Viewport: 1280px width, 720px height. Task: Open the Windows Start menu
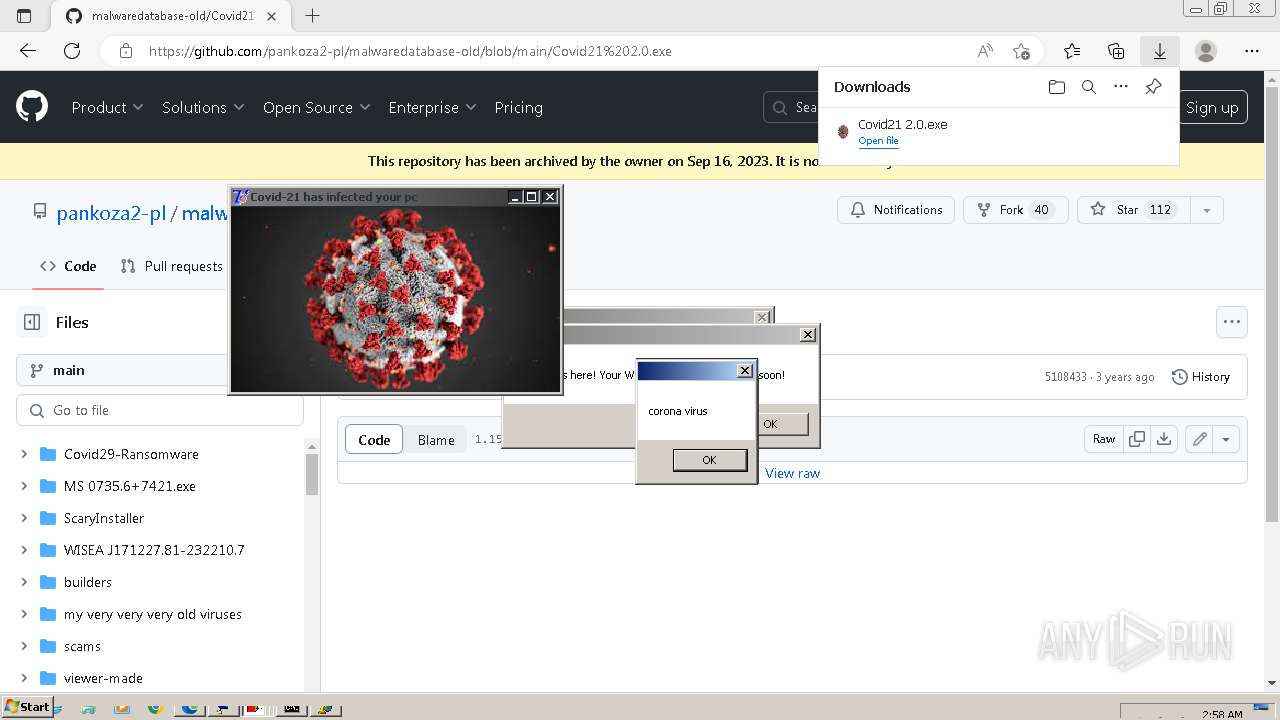click(27, 707)
